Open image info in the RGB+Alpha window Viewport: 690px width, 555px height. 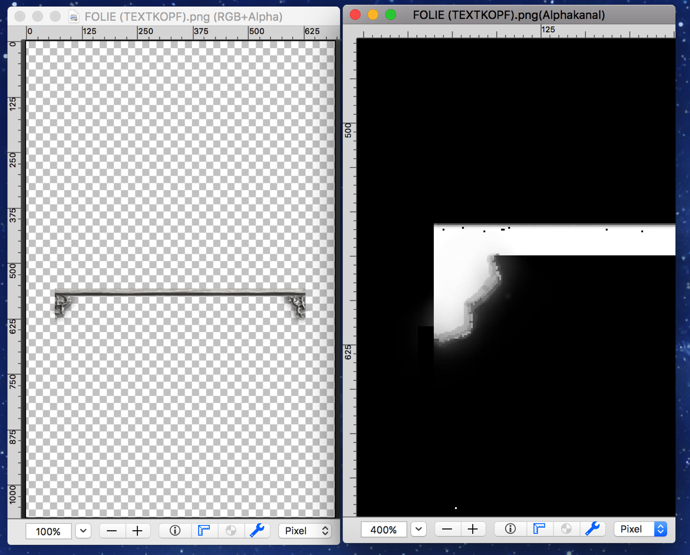pyautogui.click(x=175, y=531)
